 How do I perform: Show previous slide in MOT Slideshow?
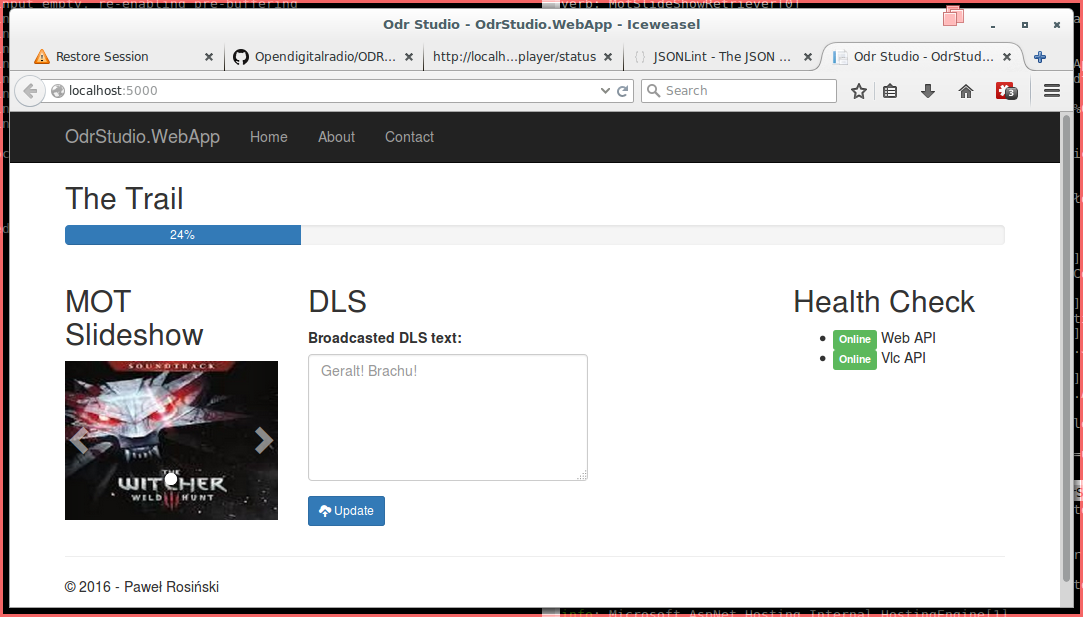[x=79, y=440]
